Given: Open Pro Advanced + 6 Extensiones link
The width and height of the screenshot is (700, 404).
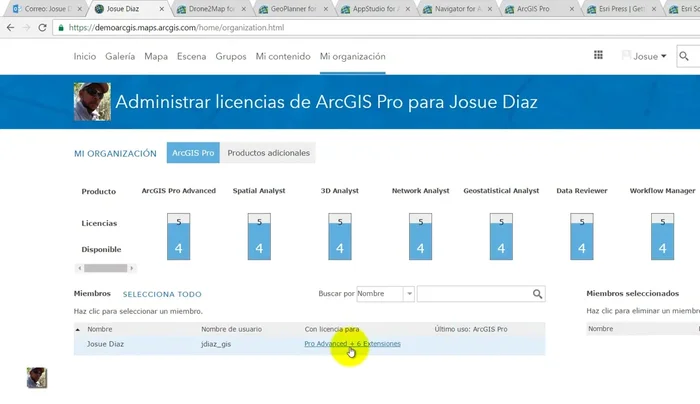Looking at the screenshot, I should (352, 344).
